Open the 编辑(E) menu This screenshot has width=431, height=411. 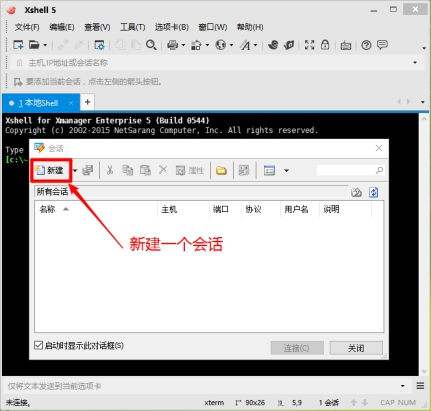[62, 27]
